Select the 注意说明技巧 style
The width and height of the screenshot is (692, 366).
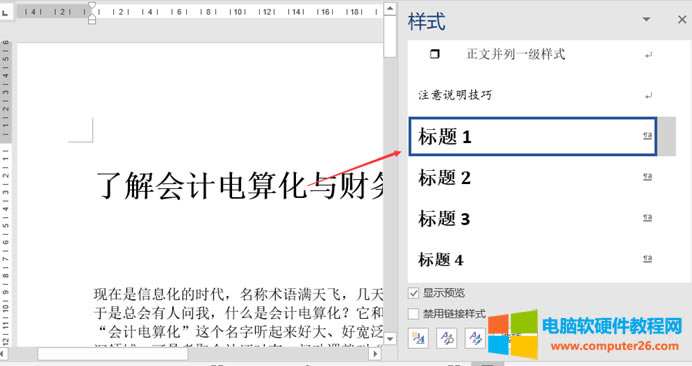[533, 95]
